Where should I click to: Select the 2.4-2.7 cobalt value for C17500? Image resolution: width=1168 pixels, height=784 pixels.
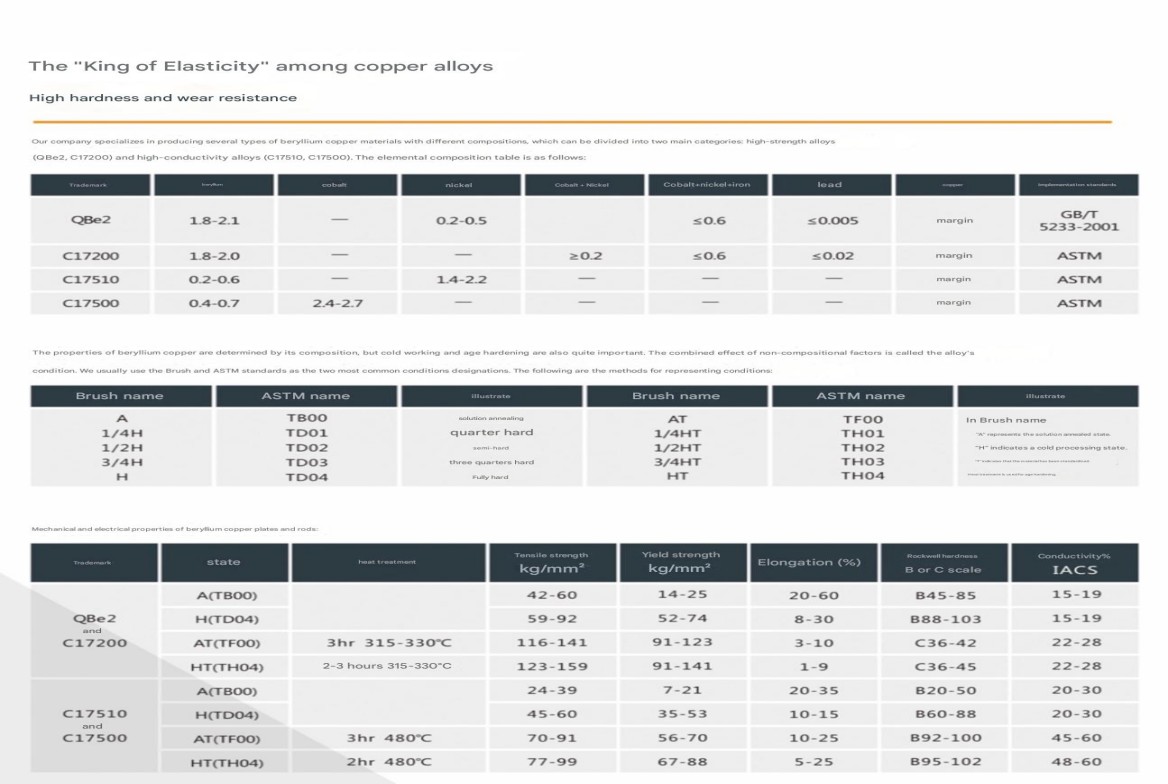[x=337, y=302]
